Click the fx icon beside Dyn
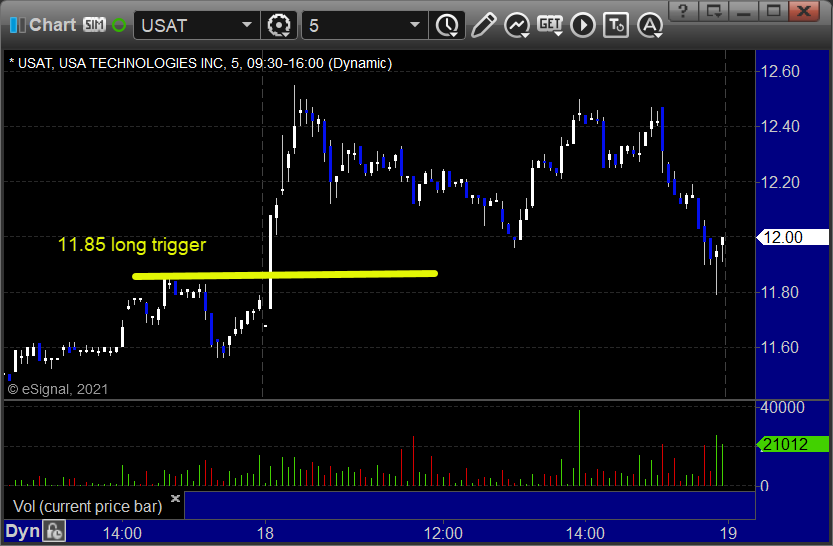Image resolution: width=833 pixels, height=546 pixels. coord(54,531)
